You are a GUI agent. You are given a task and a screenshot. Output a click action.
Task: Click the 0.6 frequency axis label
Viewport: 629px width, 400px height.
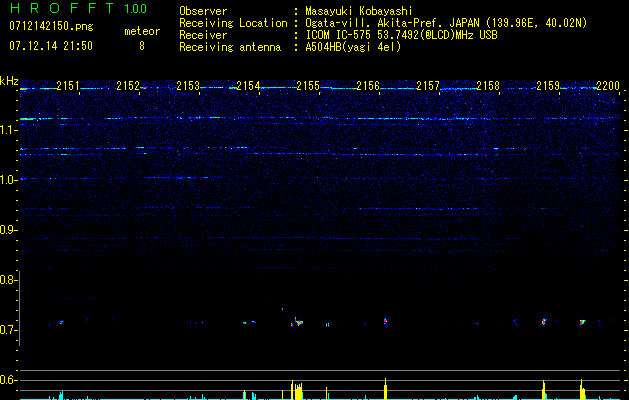pyautogui.click(x=8, y=380)
